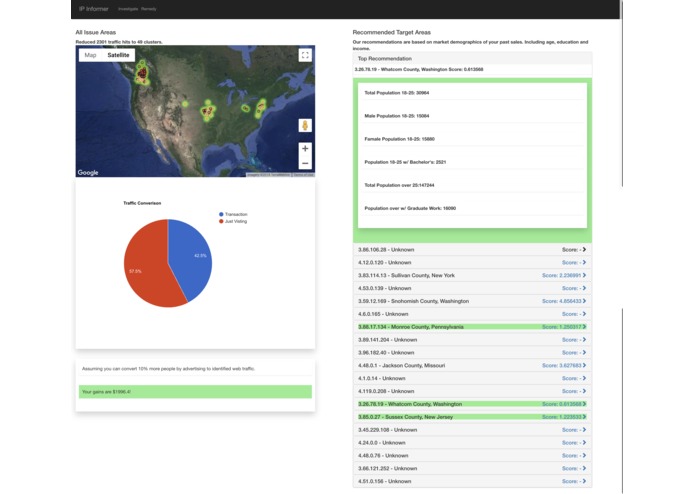
Task: Expand the 3.96.182.40 row chevron
Action: click(x=584, y=352)
